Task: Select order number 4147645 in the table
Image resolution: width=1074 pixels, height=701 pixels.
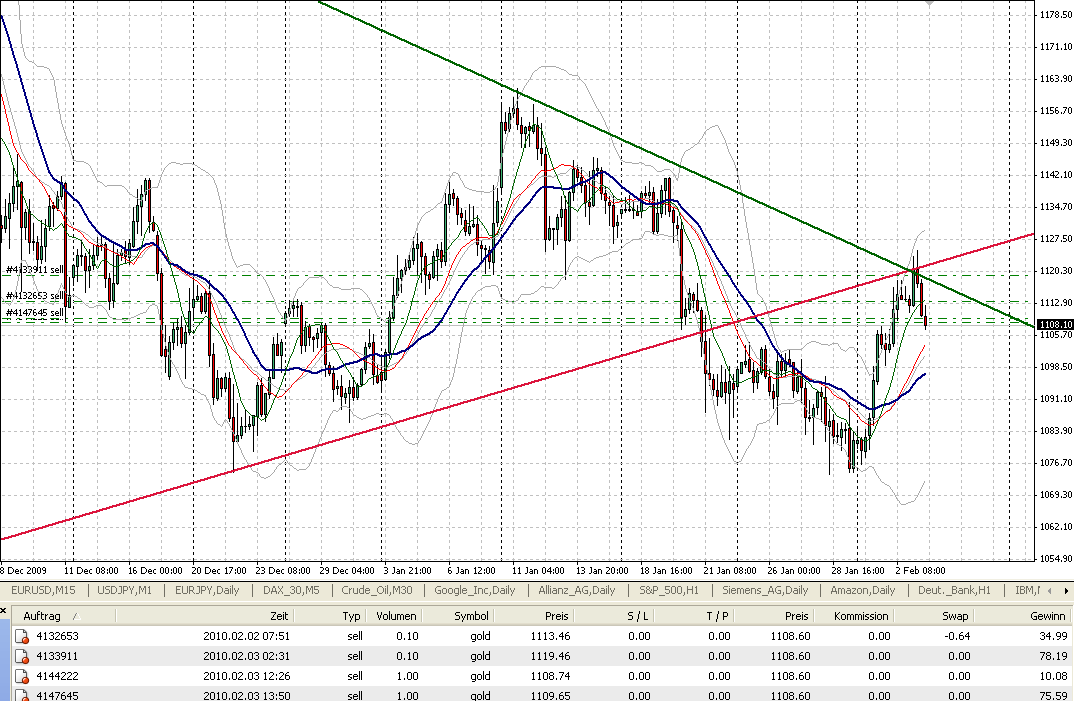Action: pos(57,696)
